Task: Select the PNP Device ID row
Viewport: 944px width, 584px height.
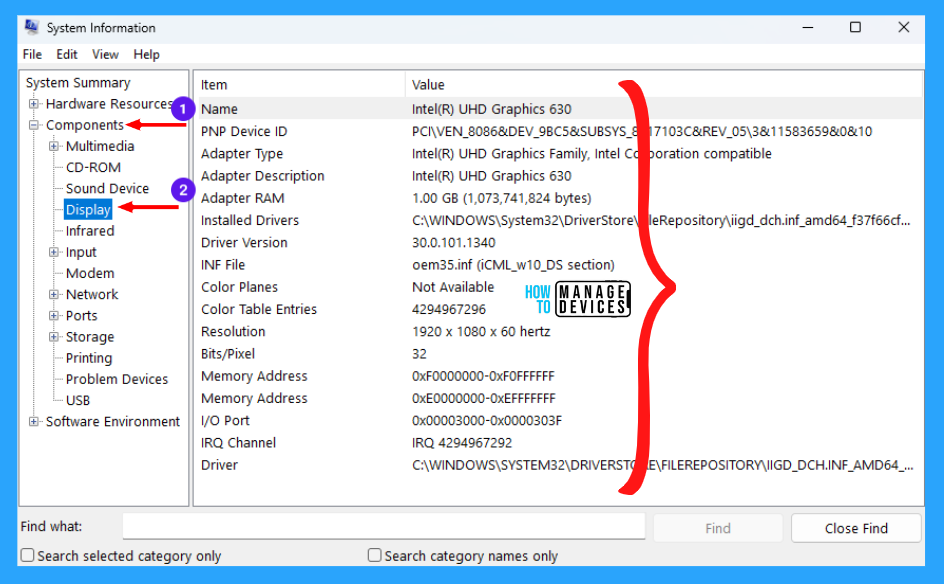Action: [x=560, y=131]
